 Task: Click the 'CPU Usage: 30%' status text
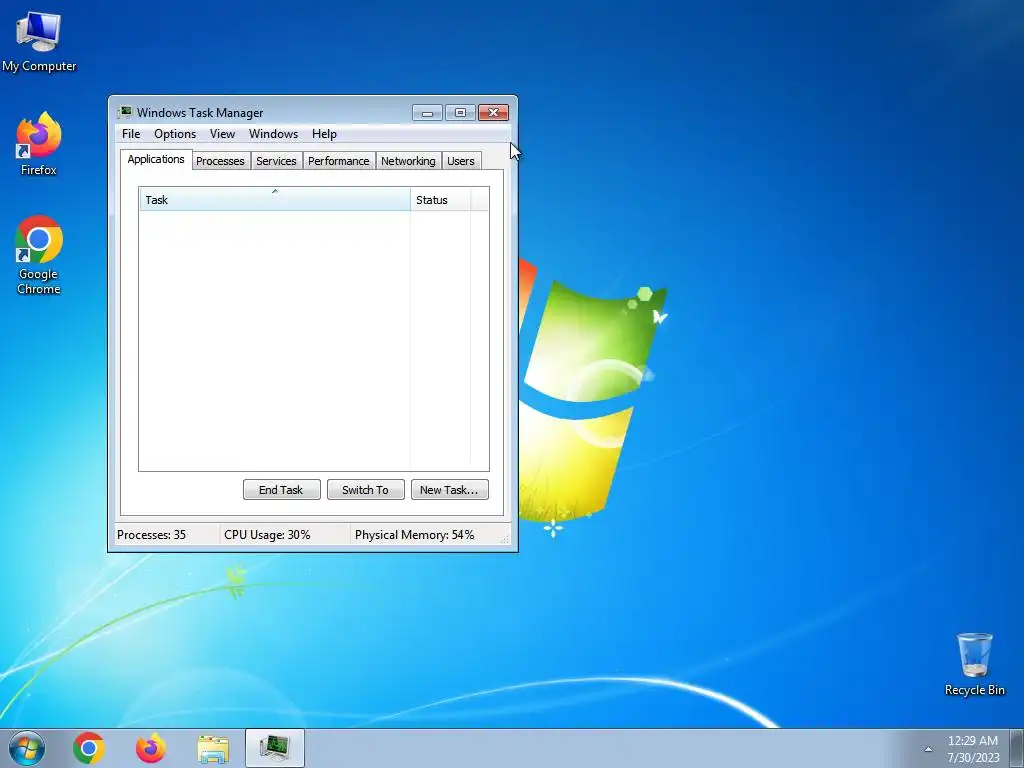point(267,535)
